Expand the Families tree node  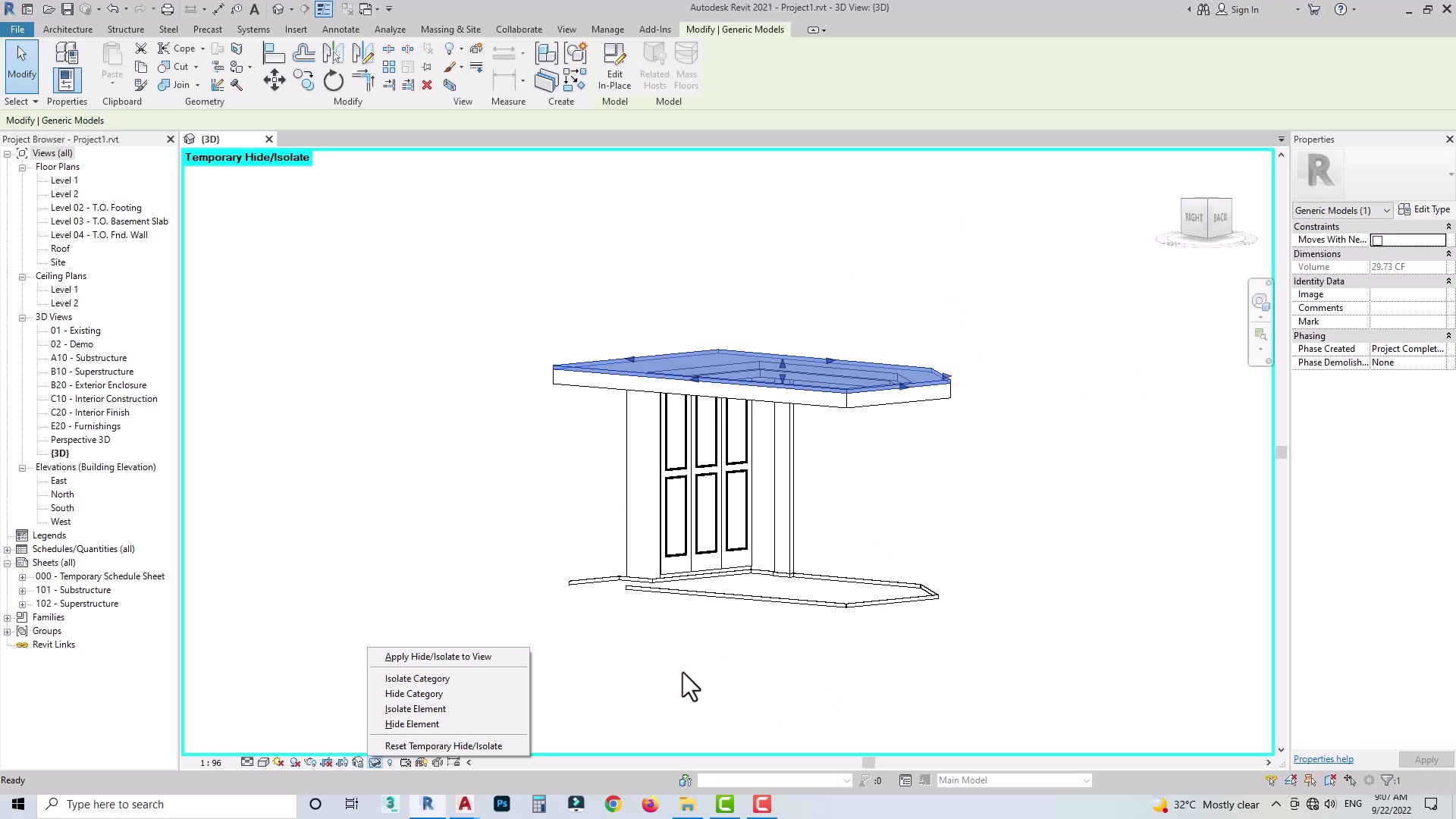pos(8,617)
